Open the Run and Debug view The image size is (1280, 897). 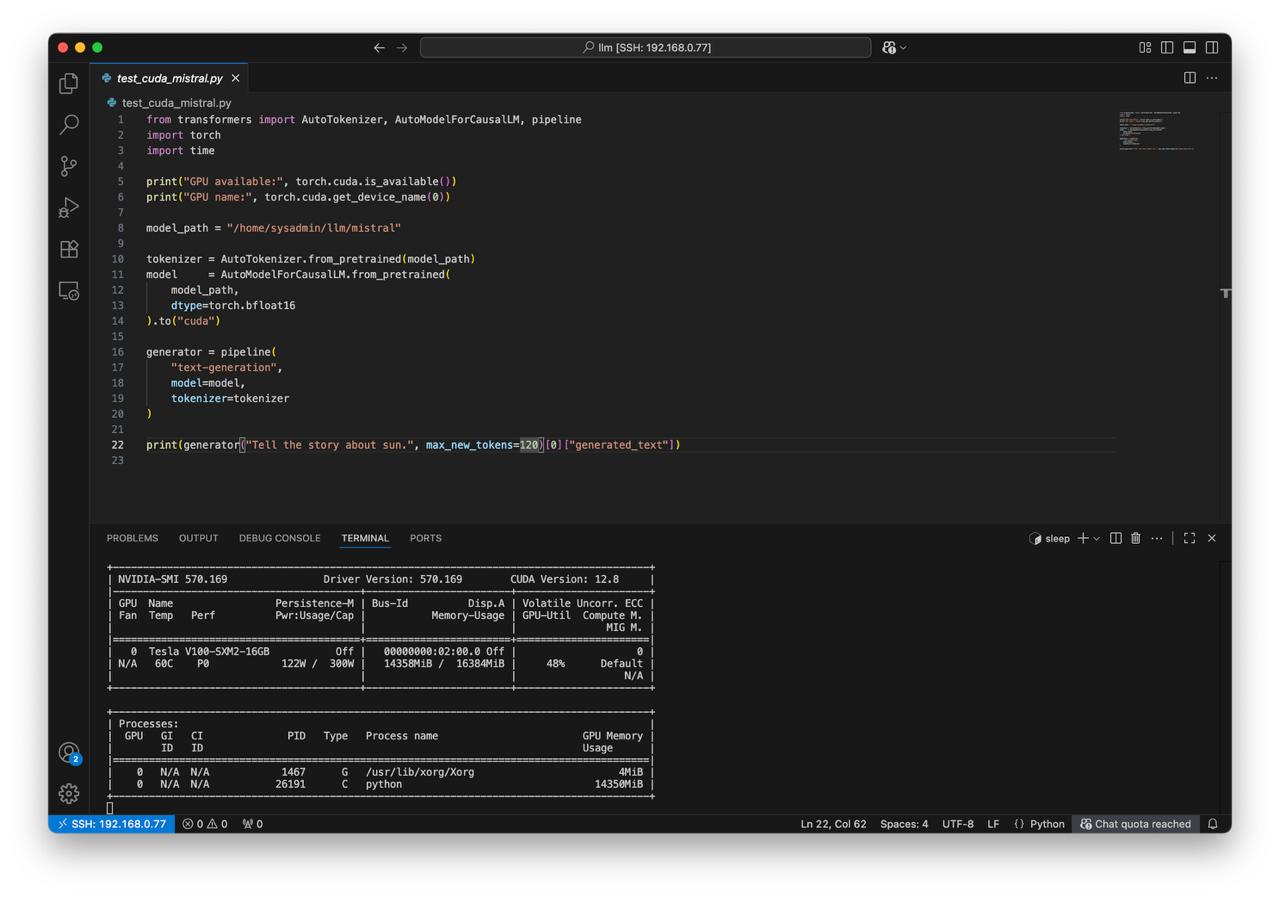tap(69, 207)
